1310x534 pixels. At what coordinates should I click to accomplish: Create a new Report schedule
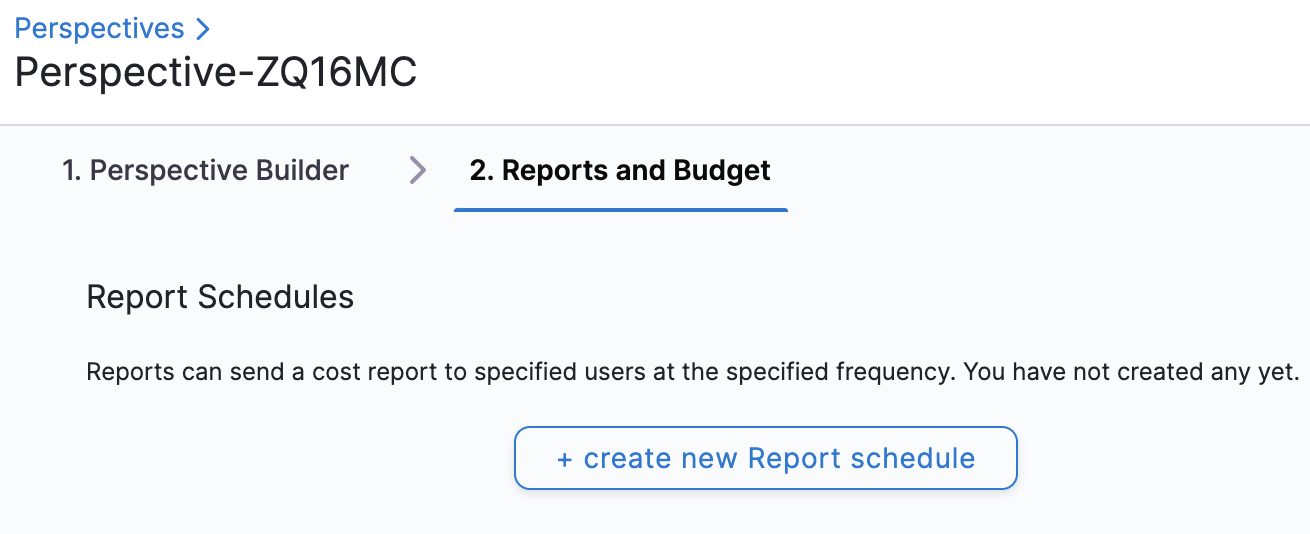(766, 459)
